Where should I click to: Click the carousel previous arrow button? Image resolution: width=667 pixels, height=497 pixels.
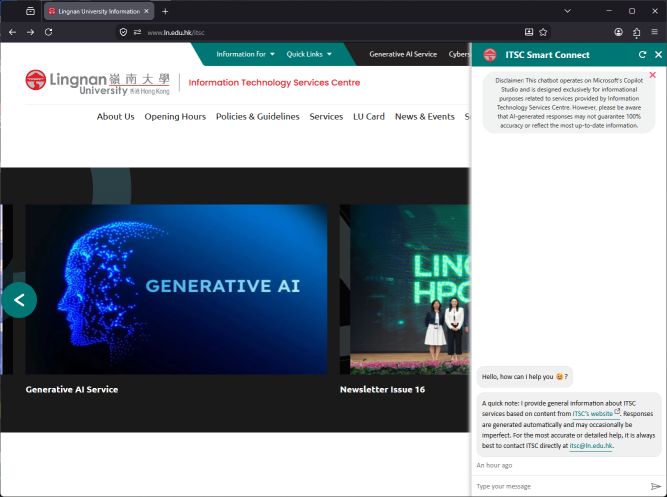coord(19,300)
